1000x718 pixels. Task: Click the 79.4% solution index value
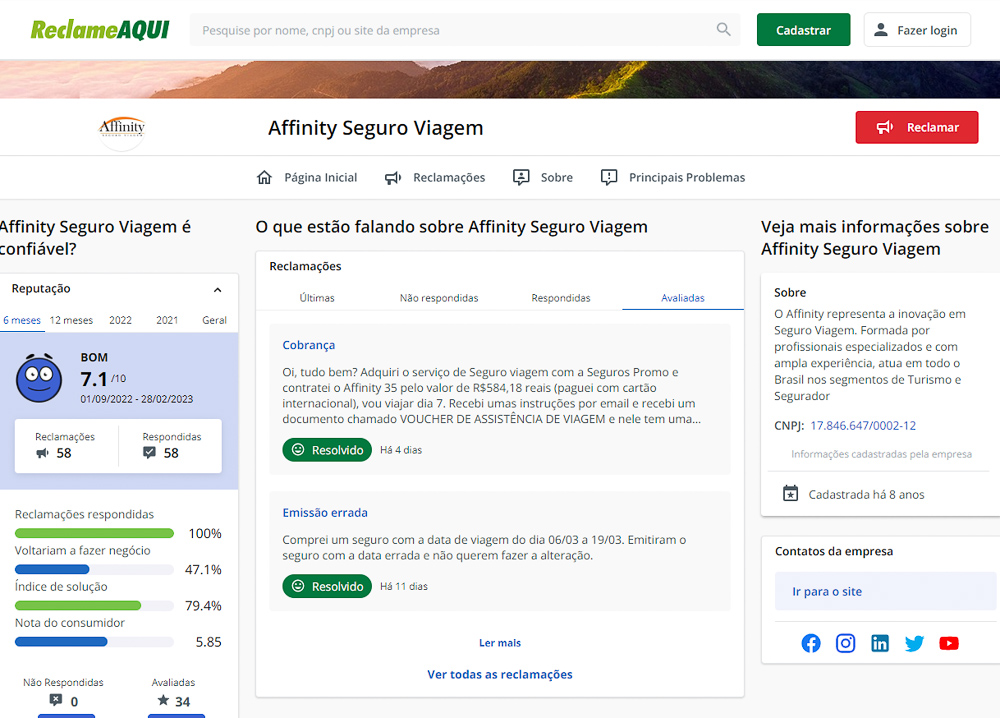tap(203, 606)
